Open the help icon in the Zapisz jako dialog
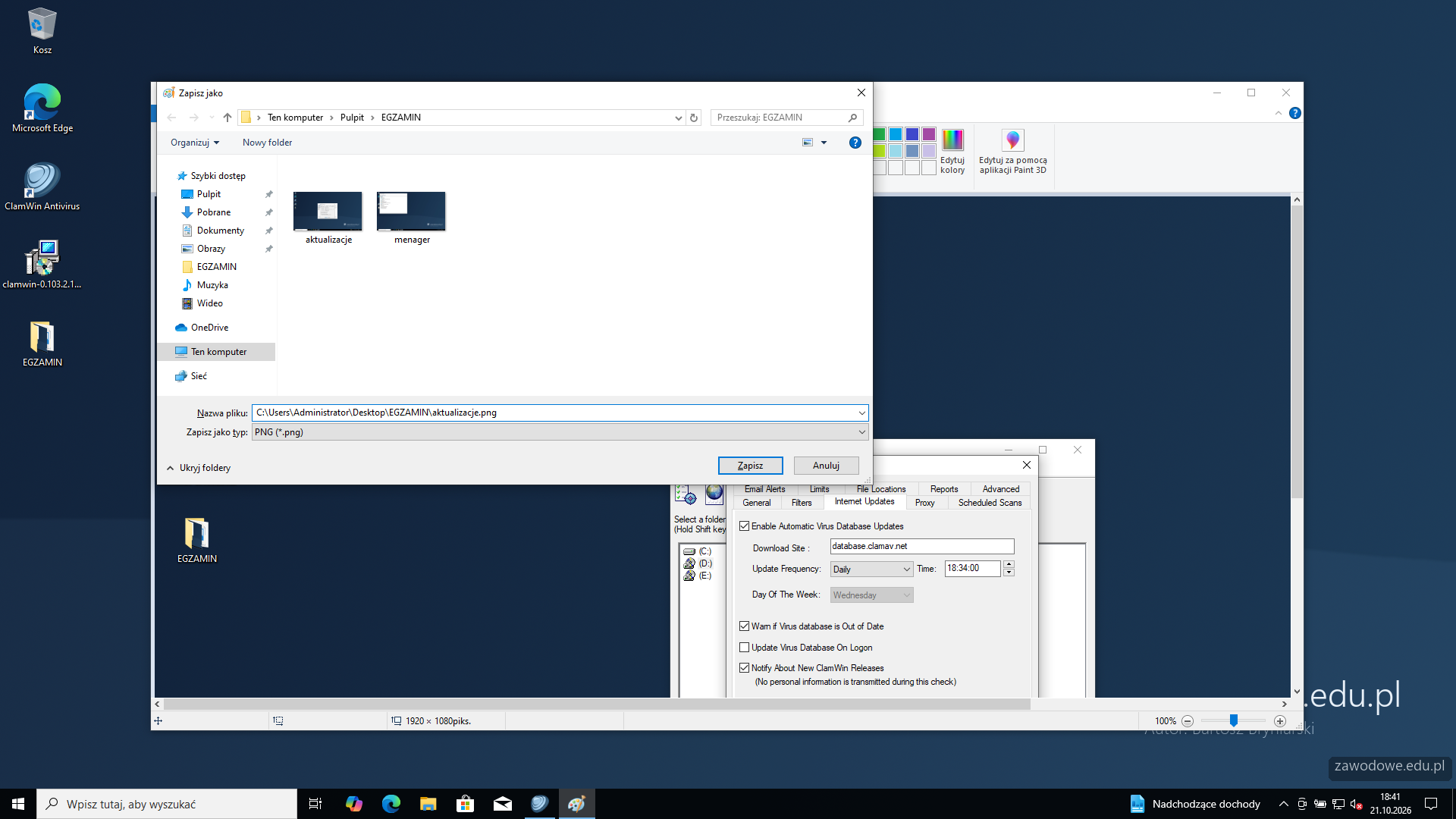 [x=855, y=143]
